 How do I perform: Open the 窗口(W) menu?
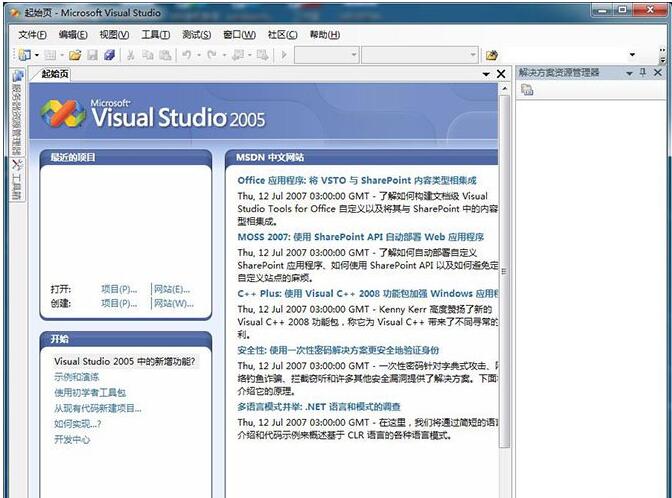tap(239, 35)
